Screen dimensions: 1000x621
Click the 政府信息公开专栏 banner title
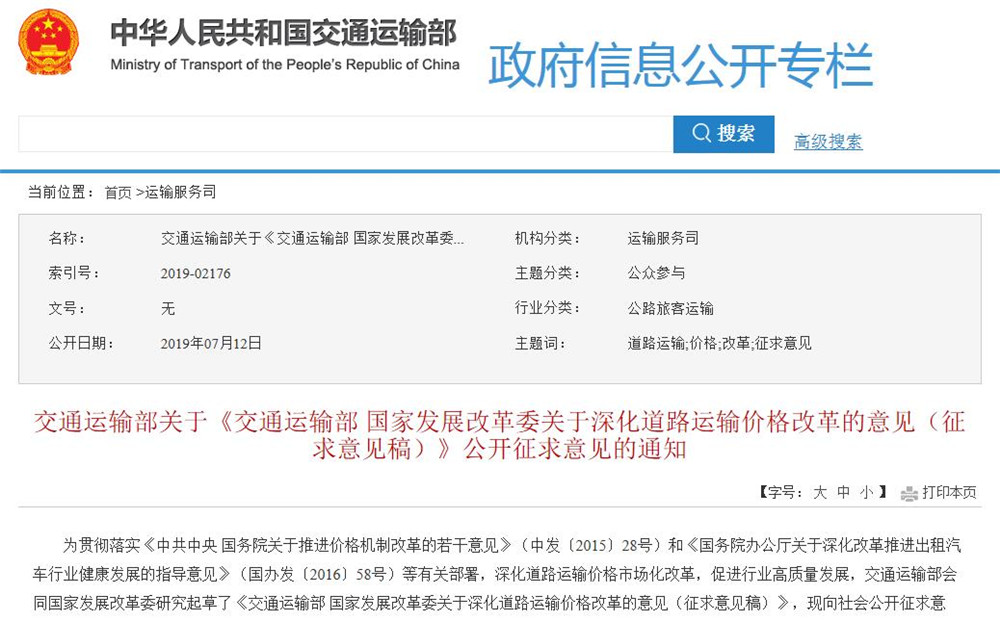pyautogui.click(x=680, y=65)
